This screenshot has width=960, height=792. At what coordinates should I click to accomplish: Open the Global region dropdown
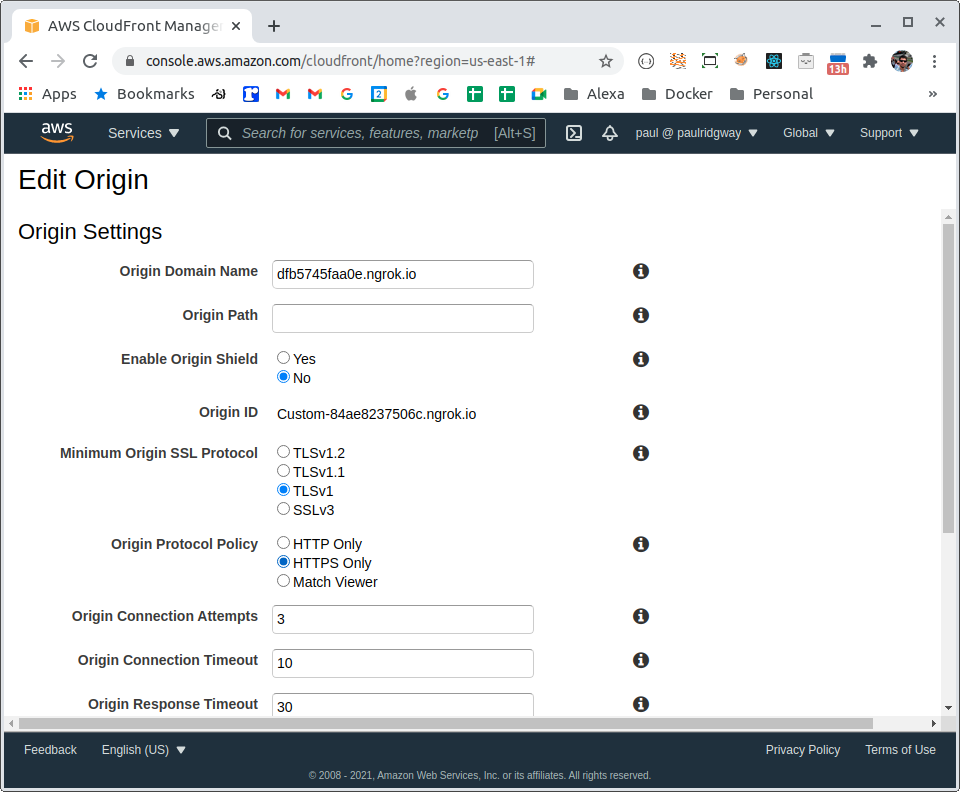pyautogui.click(x=808, y=133)
